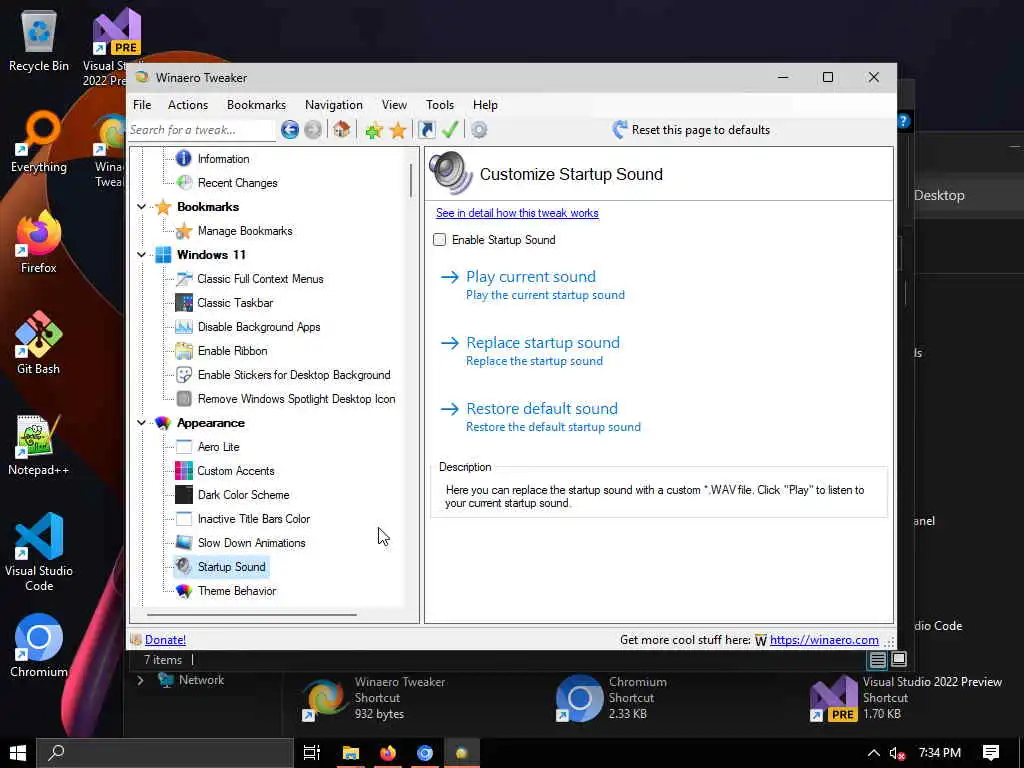This screenshot has width=1024, height=768.
Task: Click the Git Bash desktop icon
Action: (39, 343)
